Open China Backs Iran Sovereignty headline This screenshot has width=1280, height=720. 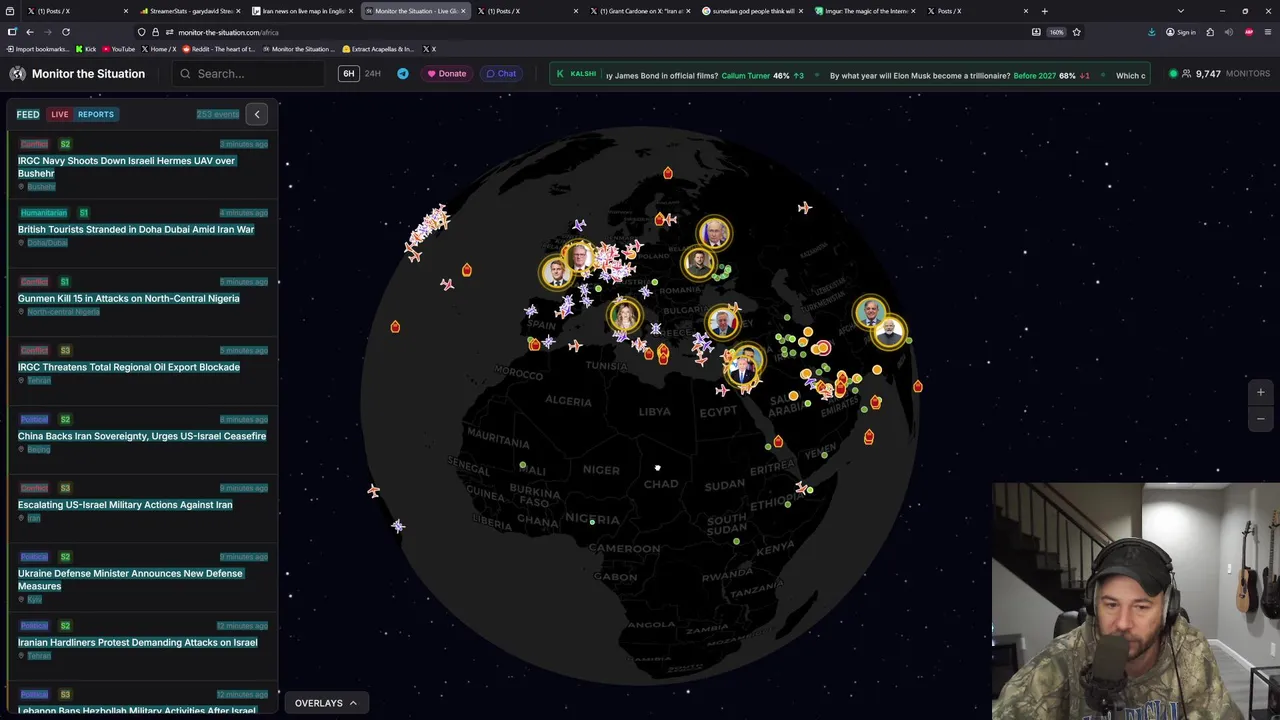pos(142,437)
